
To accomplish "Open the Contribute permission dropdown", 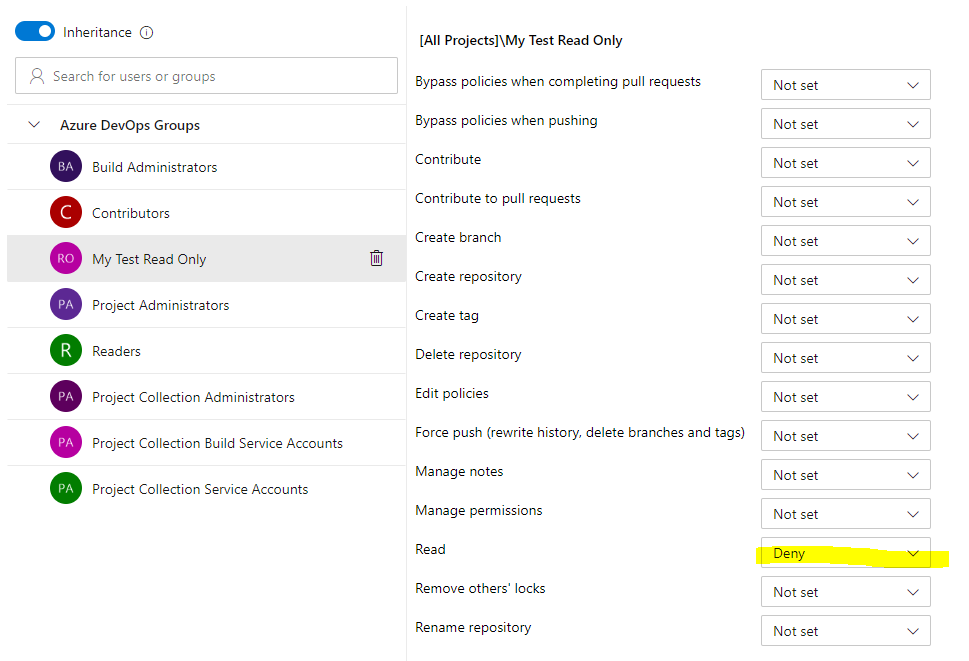I will 845,163.
